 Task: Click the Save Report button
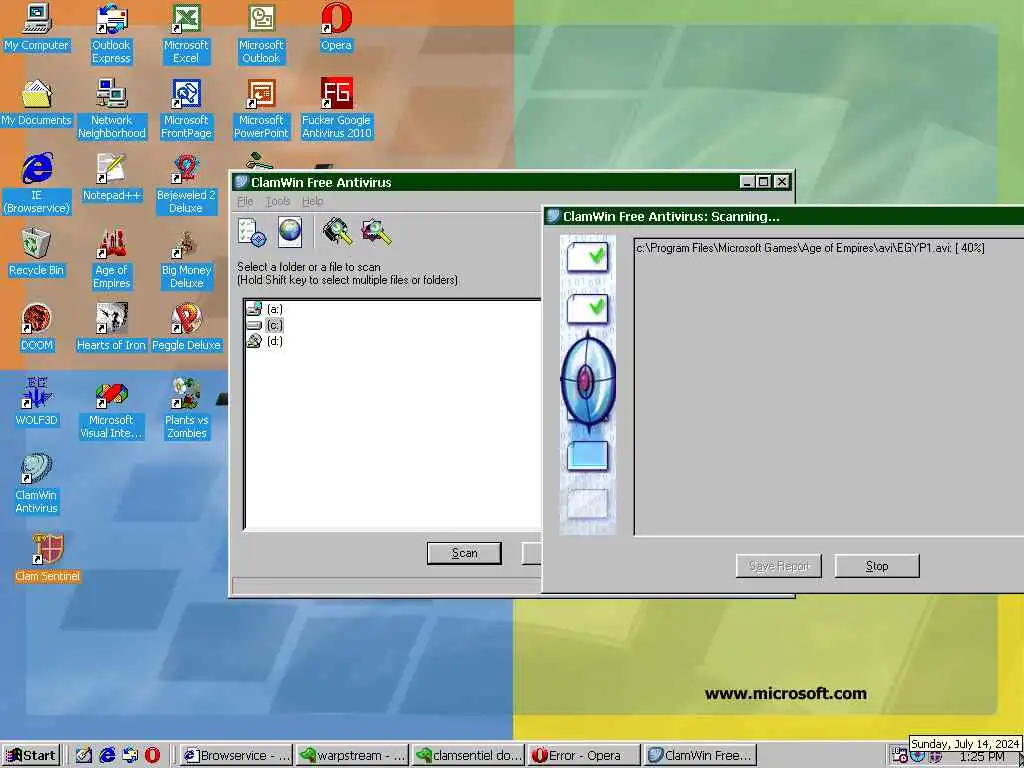[x=778, y=566]
